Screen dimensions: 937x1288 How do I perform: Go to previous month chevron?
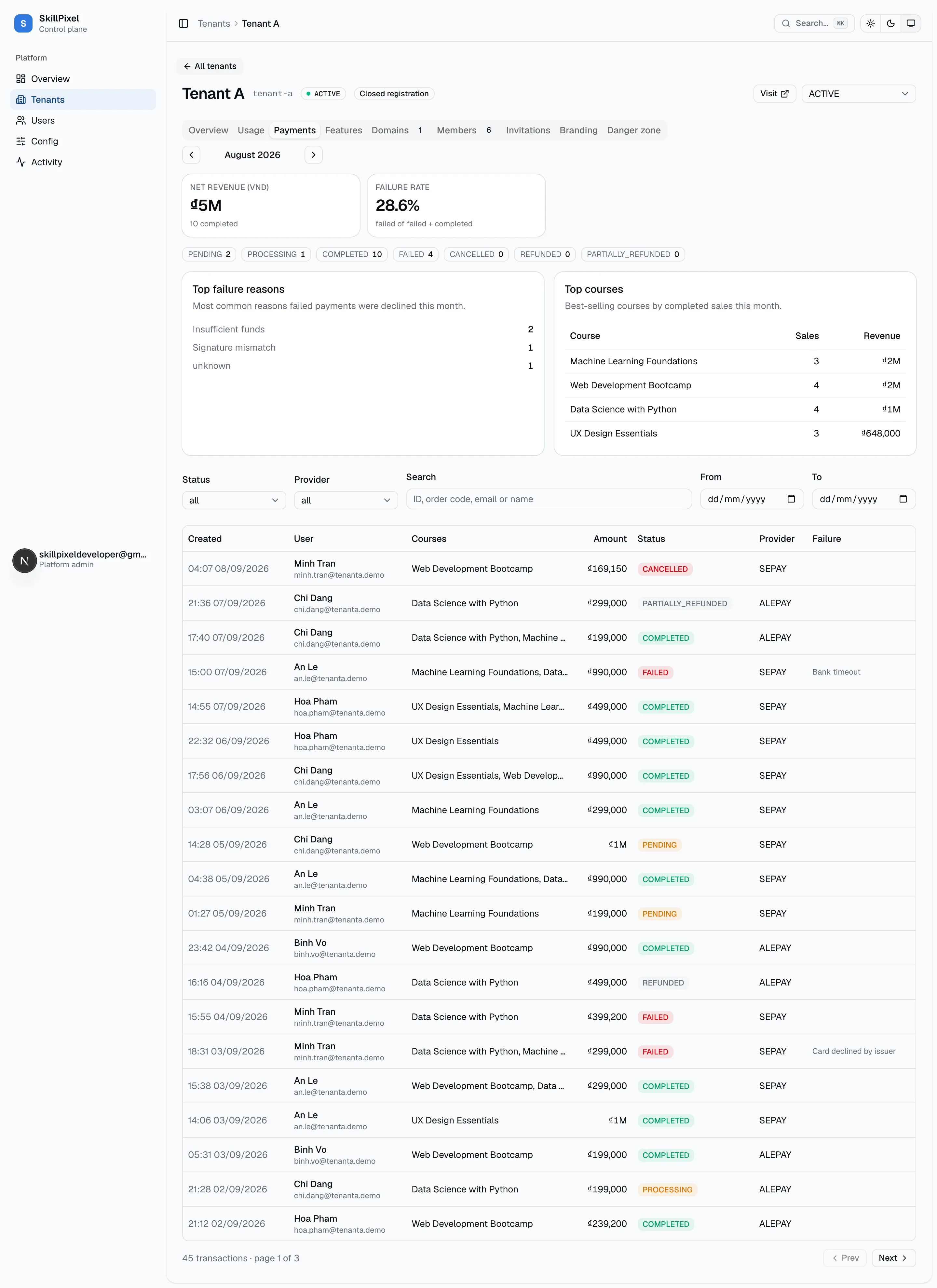coord(192,155)
